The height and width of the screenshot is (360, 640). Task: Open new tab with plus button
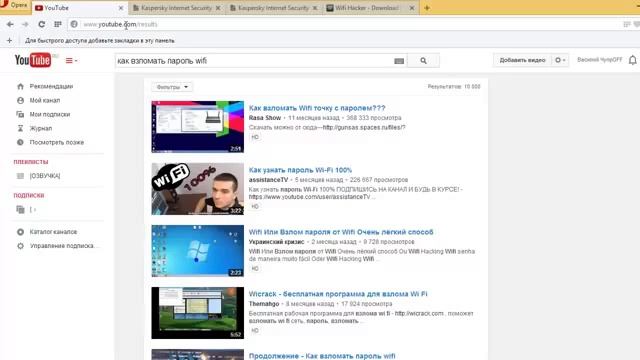pyautogui.click(x=427, y=8)
